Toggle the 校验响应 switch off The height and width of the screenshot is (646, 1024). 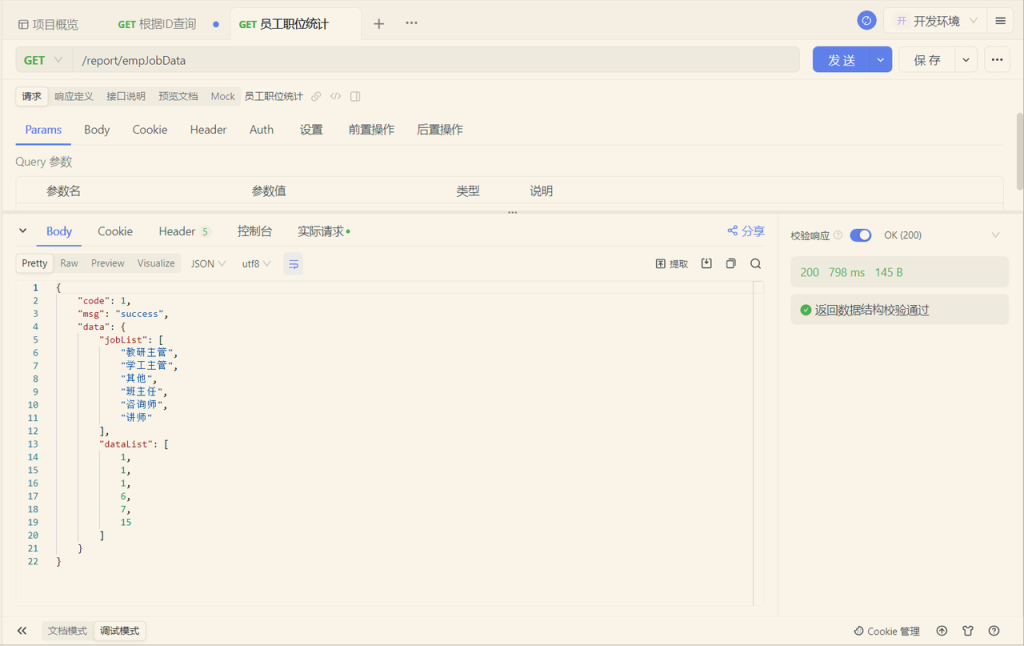(x=860, y=235)
